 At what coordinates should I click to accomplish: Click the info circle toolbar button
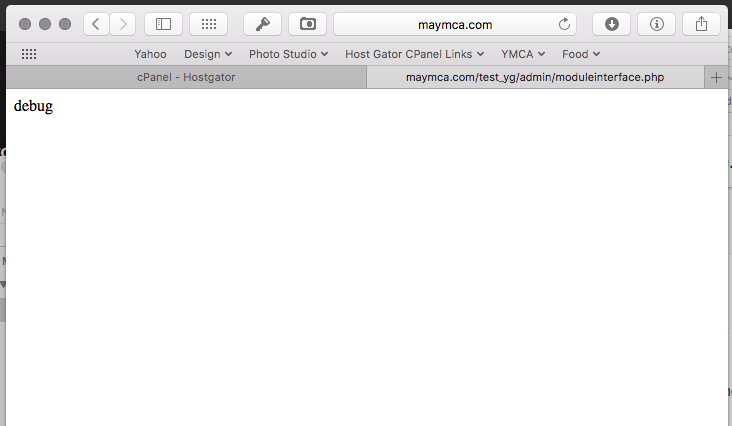656,24
